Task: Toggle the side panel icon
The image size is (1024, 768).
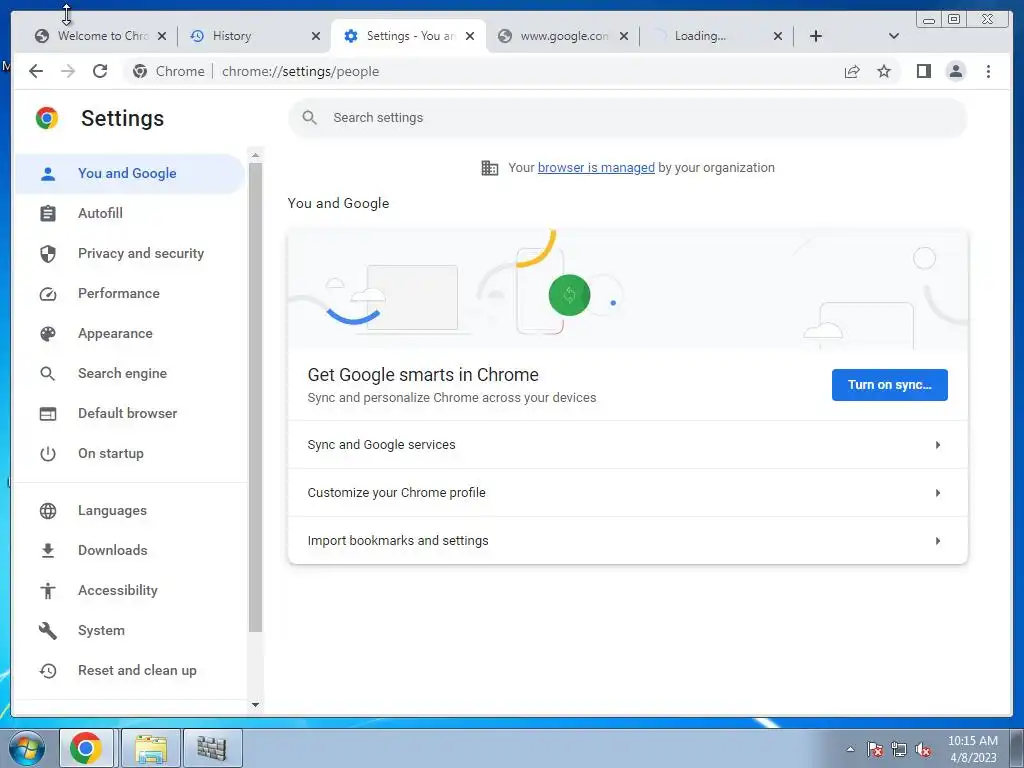Action: pyautogui.click(x=923, y=71)
